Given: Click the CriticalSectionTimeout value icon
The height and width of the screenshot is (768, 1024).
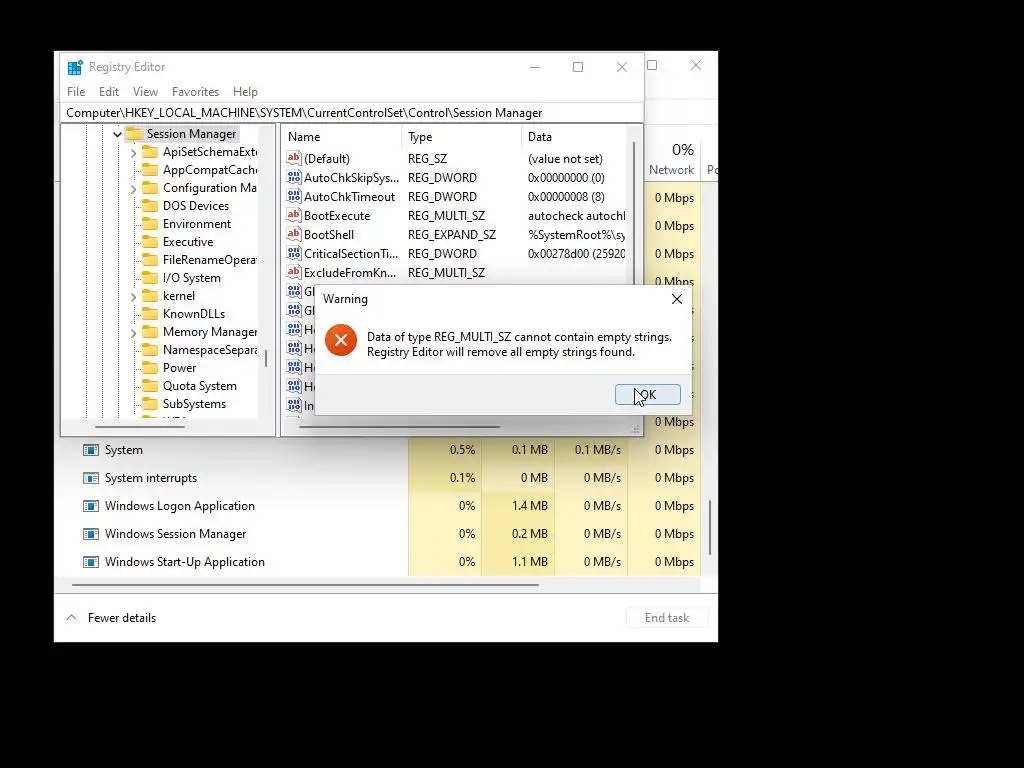Looking at the screenshot, I should pyautogui.click(x=294, y=253).
